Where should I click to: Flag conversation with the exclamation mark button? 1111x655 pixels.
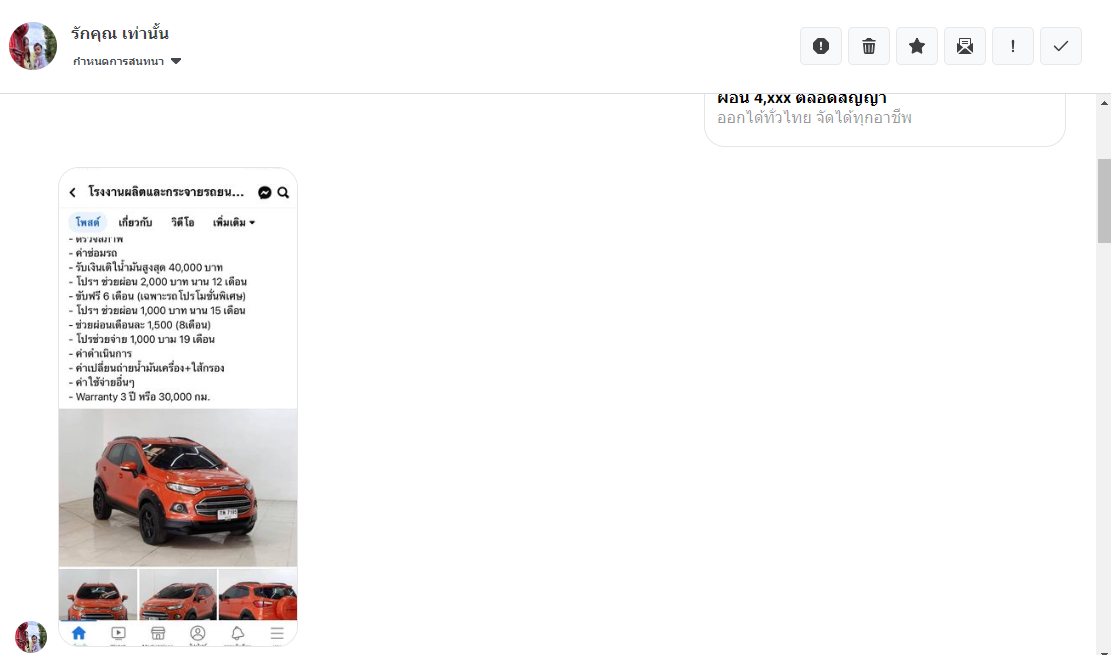[1013, 46]
